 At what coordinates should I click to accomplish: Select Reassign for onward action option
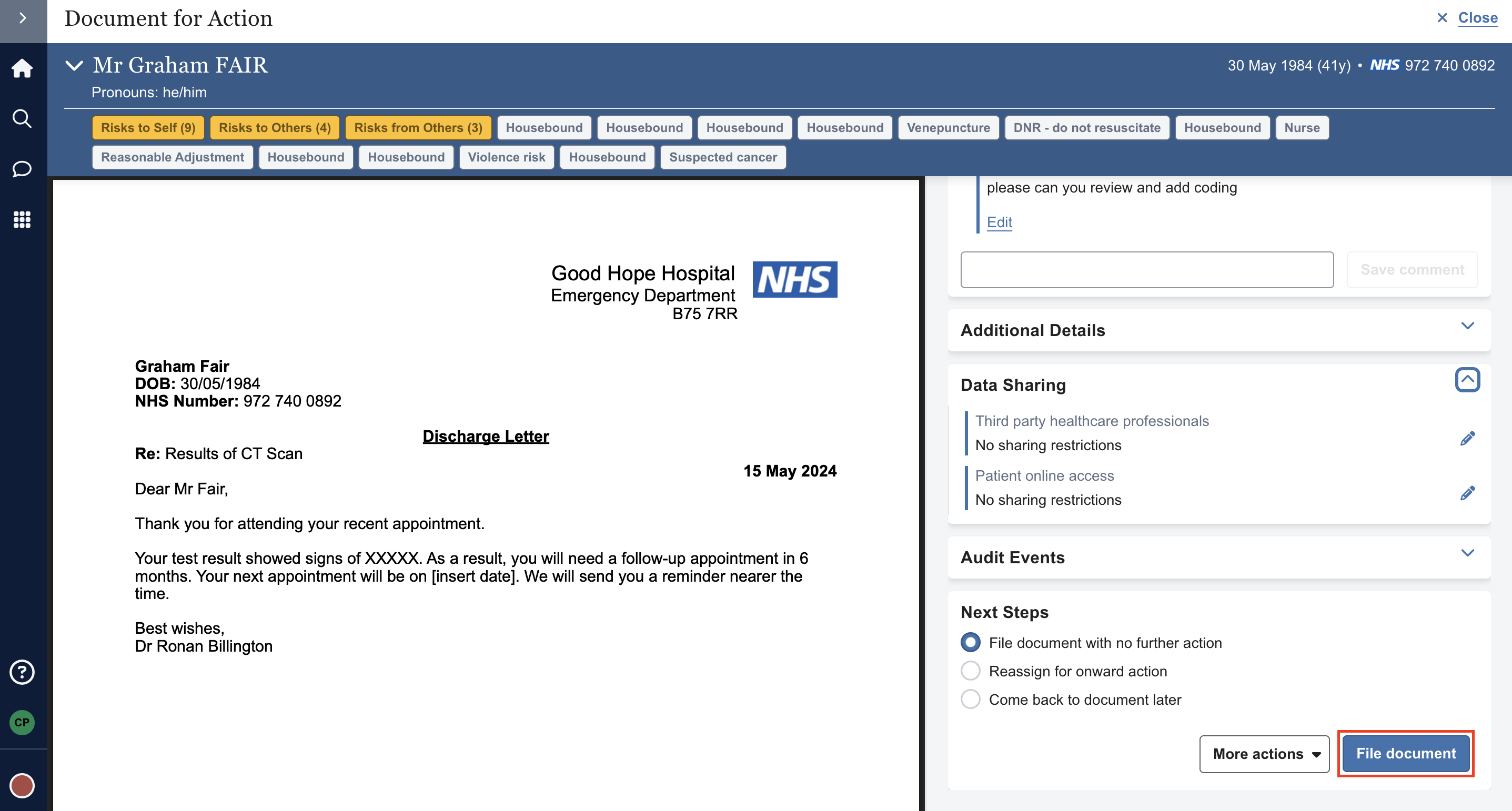(x=970, y=671)
